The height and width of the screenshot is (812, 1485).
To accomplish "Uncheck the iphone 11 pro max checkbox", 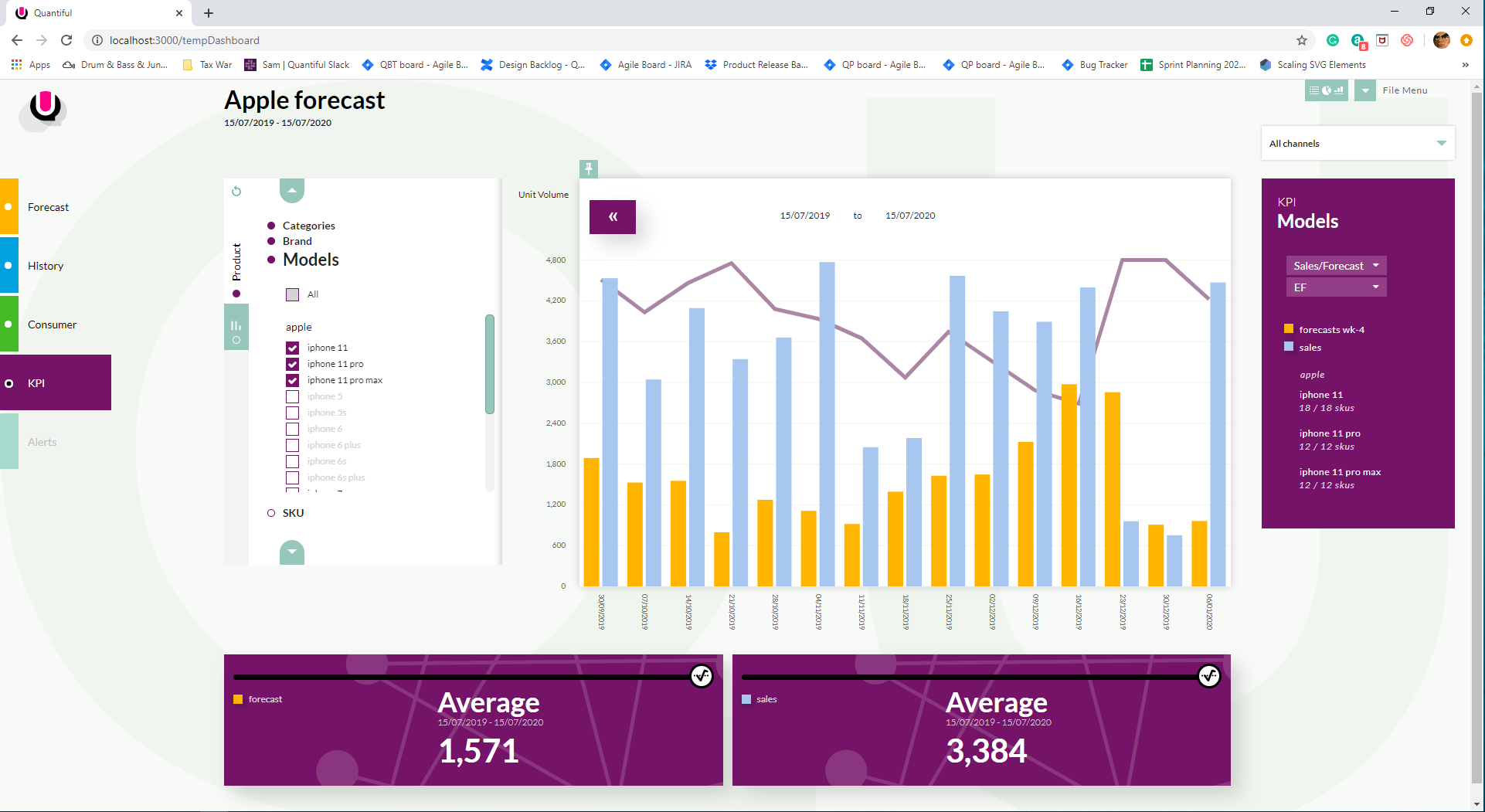I will [292, 380].
